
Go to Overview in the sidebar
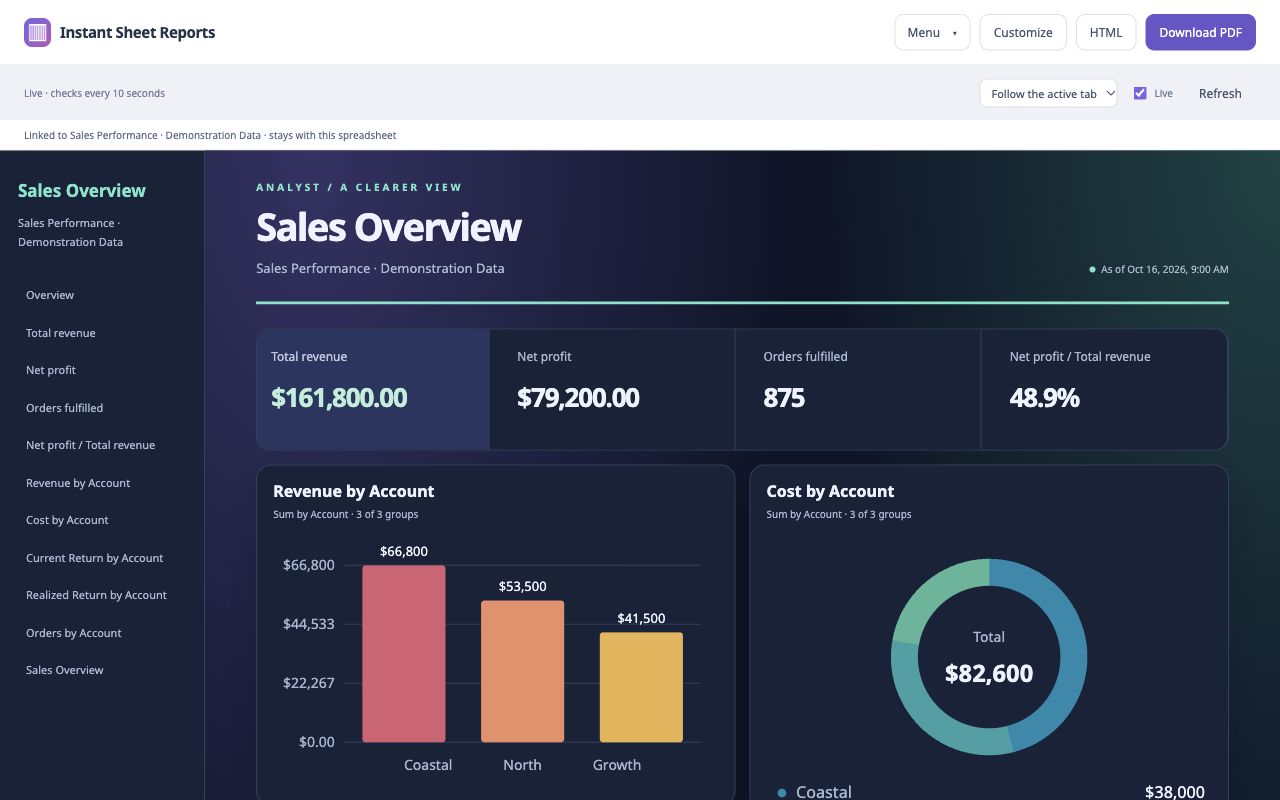click(50, 295)
